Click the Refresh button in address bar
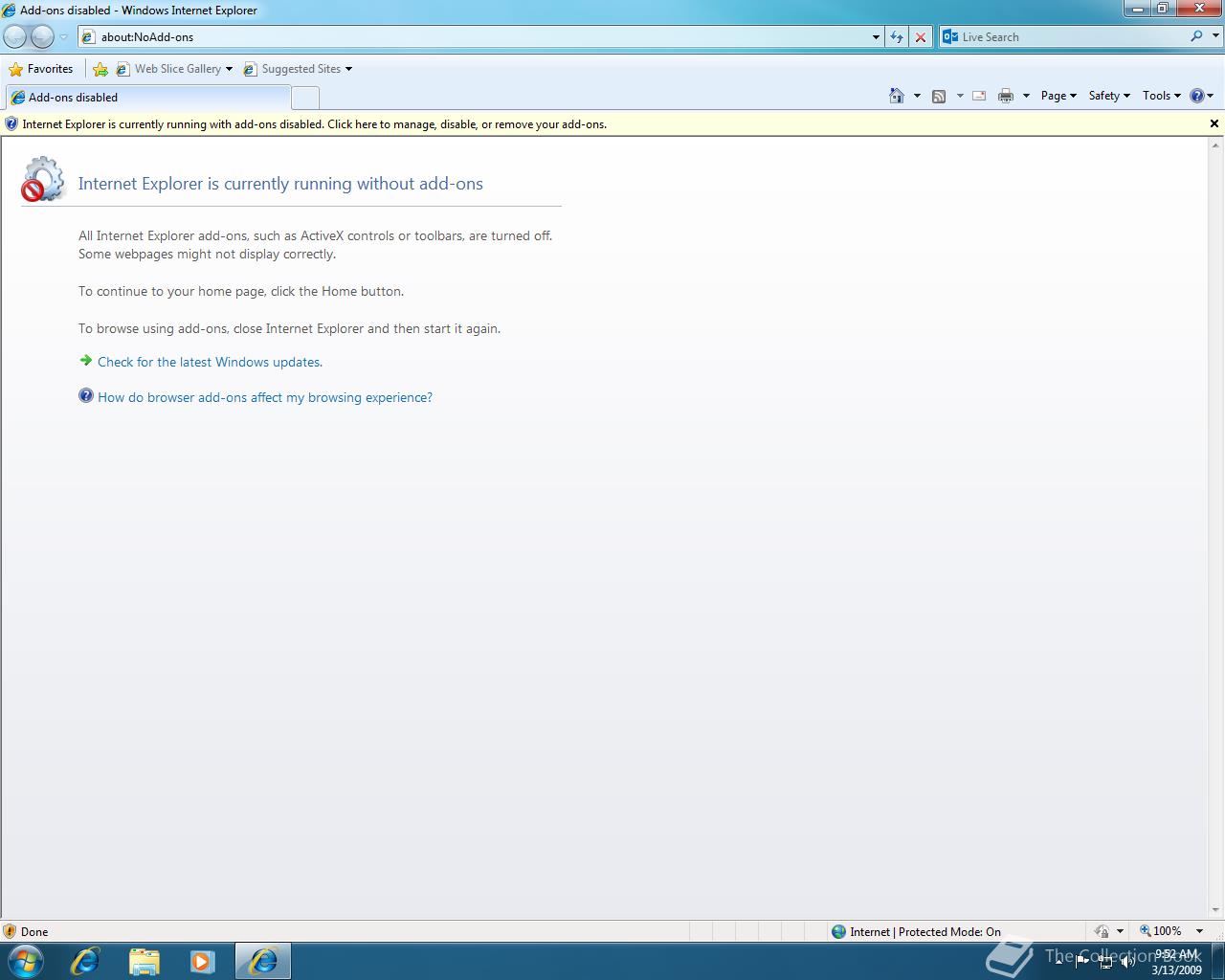The width and height of the screenshot is (1225, 980). (897, 37)
